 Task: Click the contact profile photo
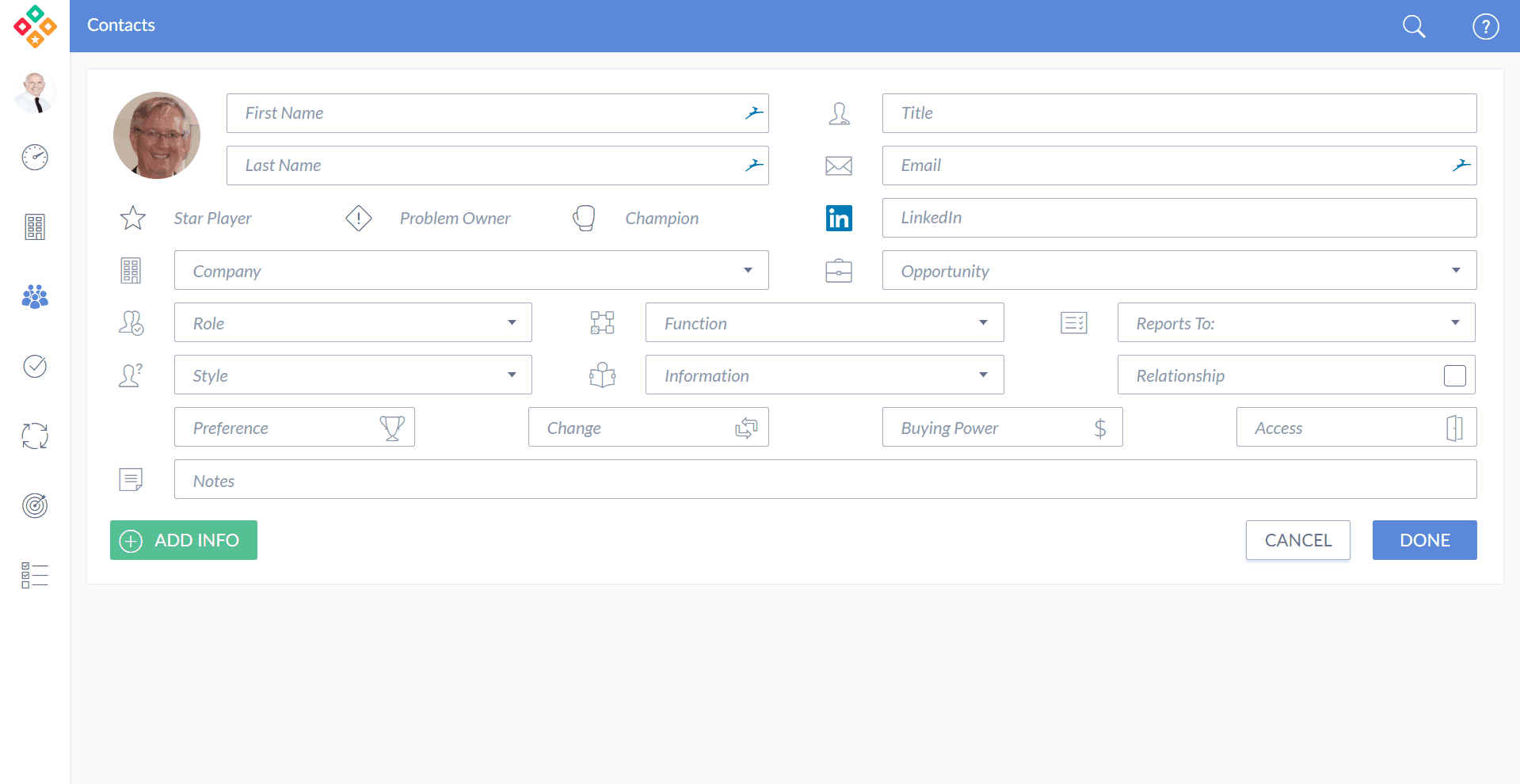coord(157,135)
